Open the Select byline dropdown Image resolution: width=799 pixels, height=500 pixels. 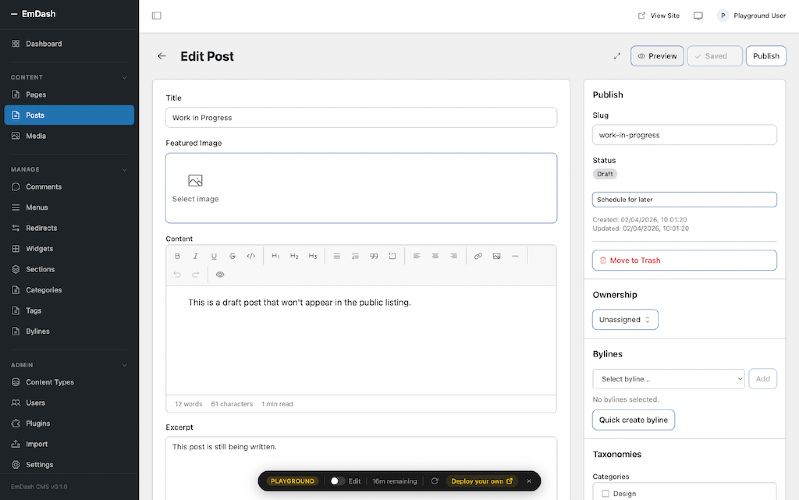click(x=668, y=379)
